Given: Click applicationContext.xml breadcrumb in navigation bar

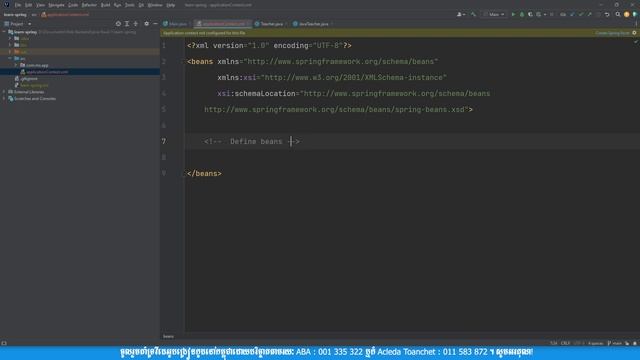Looking at the screenshot, I should (65, 14).
